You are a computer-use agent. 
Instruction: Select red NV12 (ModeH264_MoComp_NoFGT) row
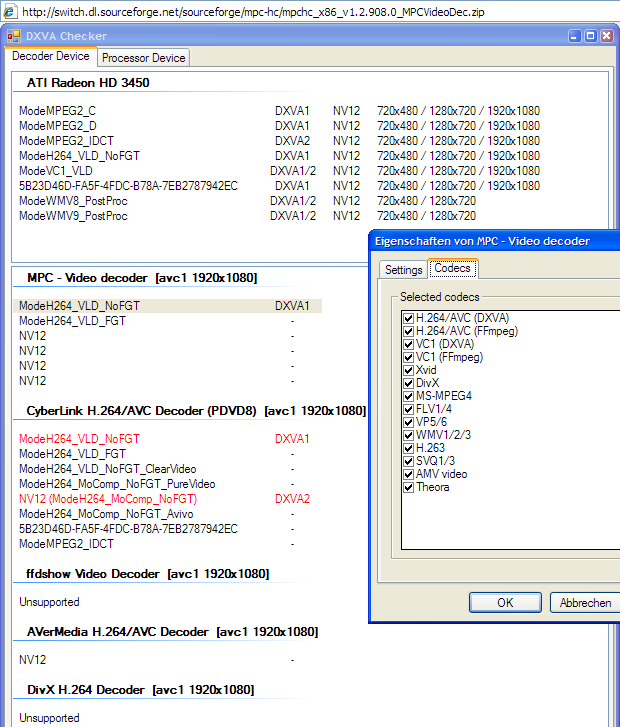(164, 499)
